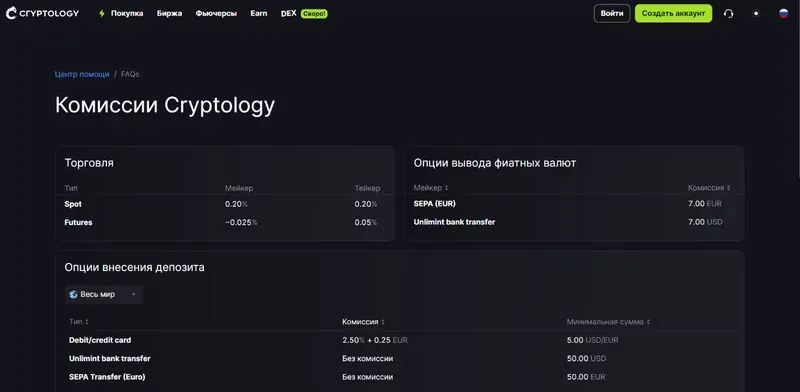Click the Скоро! badge next to DEX

point(314,14)
